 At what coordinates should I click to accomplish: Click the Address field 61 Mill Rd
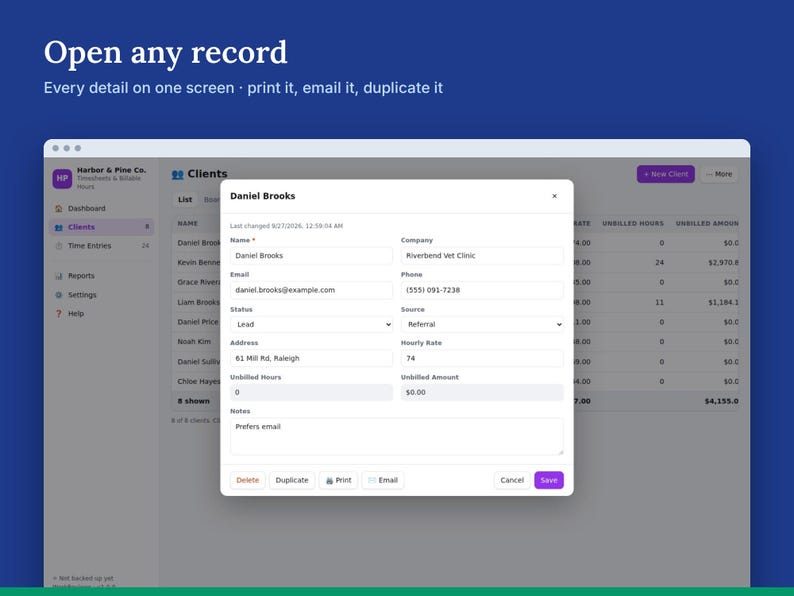pos(311,358)
